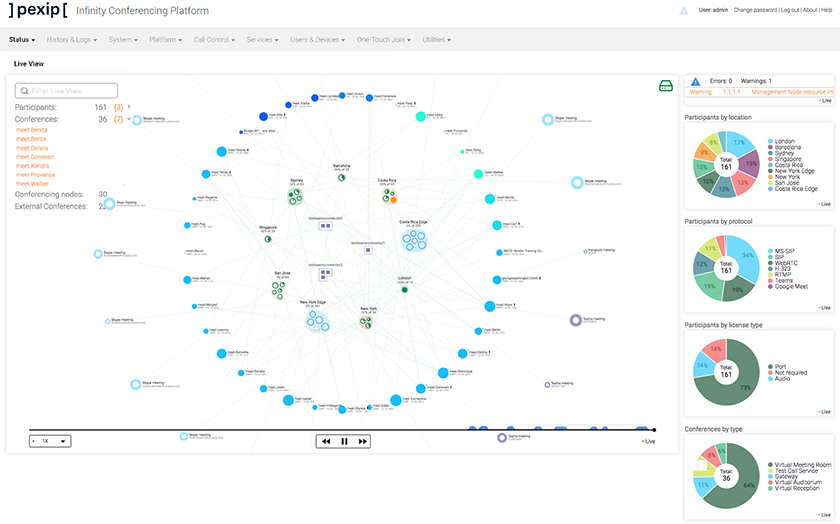Click the alarm triangle icon beside User admin

click(684, 10)
